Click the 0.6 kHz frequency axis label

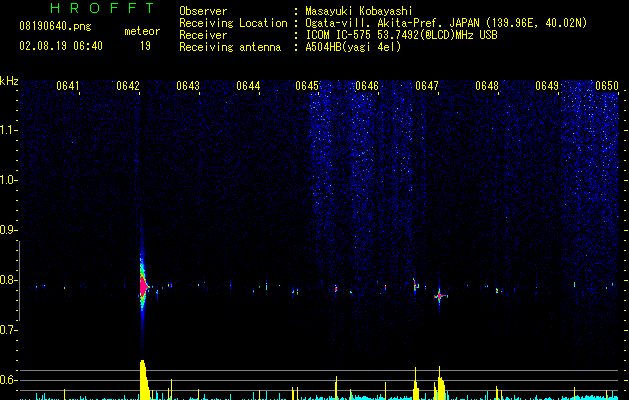click(x=8, y=380)
